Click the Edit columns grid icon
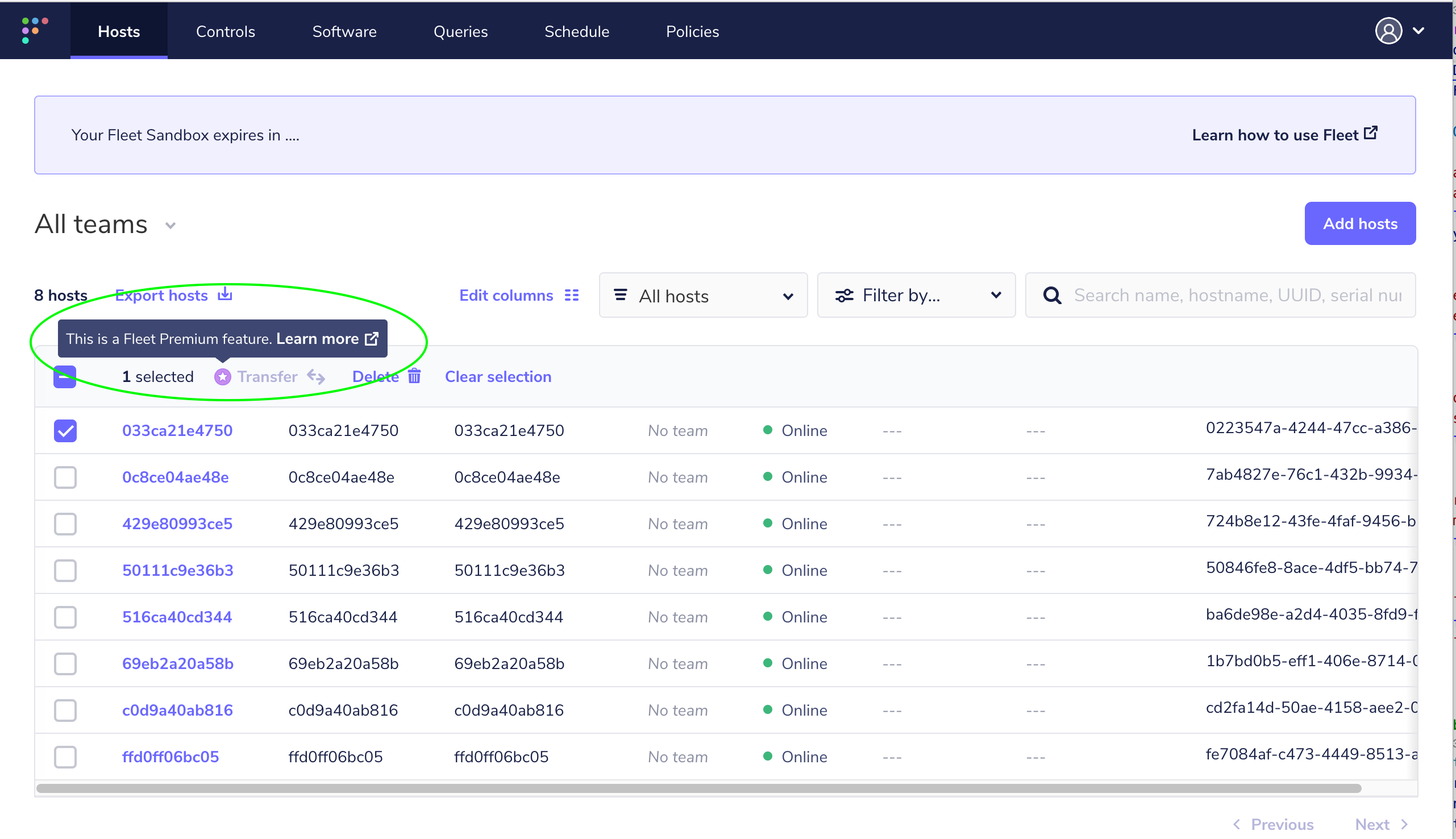This screenshot has height=839, width=1456. (571, 295)
